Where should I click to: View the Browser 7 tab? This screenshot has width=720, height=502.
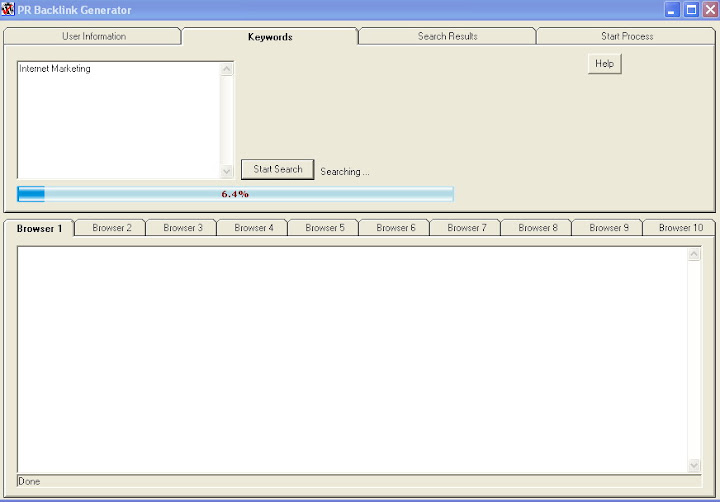coord(466,228)
